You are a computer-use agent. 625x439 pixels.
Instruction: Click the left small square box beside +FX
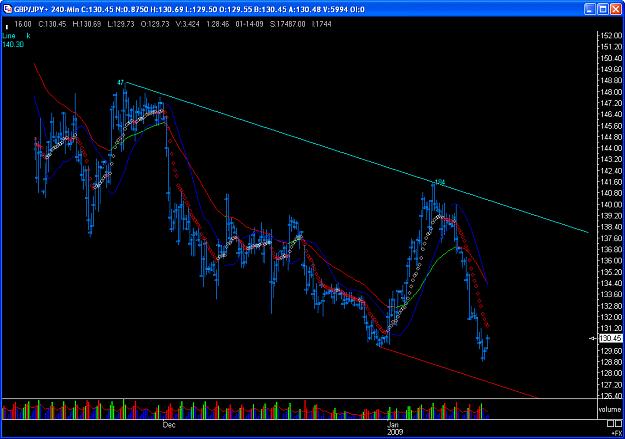click(x=610, y=423)
